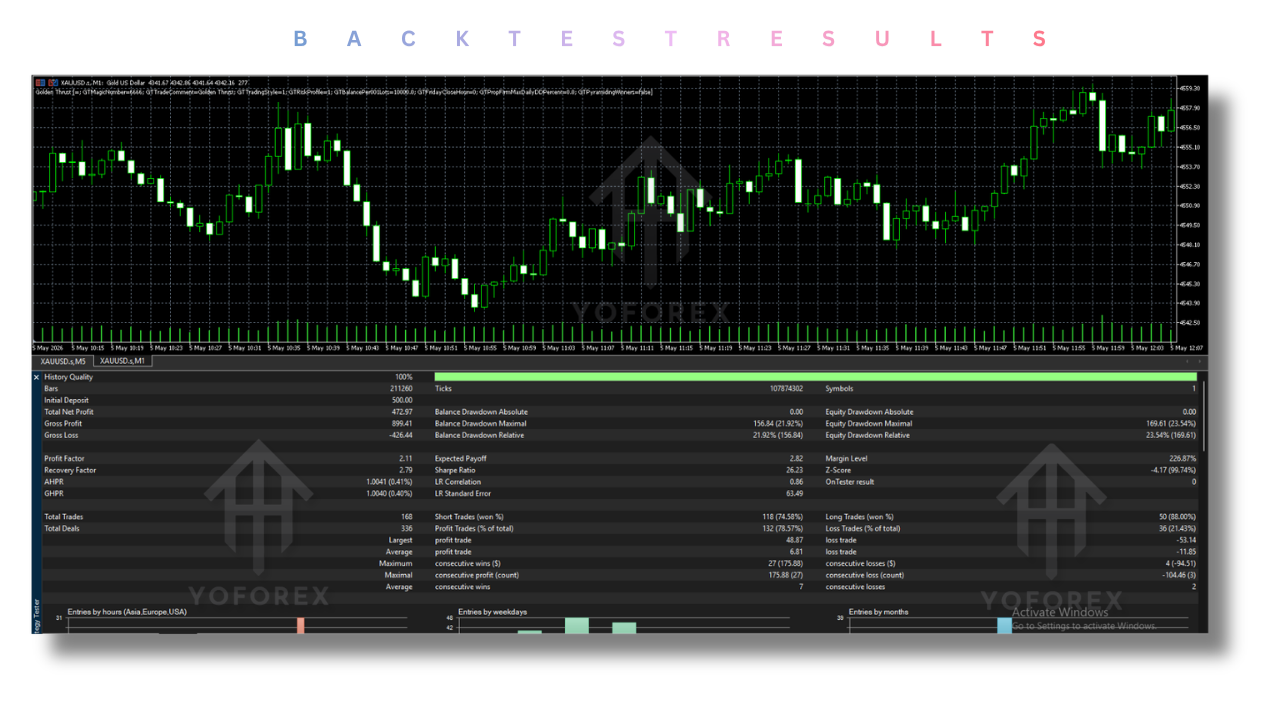Click the Activate Windows watermark text
This screenshot has width=1280, height=720.
coord(1060,612)
